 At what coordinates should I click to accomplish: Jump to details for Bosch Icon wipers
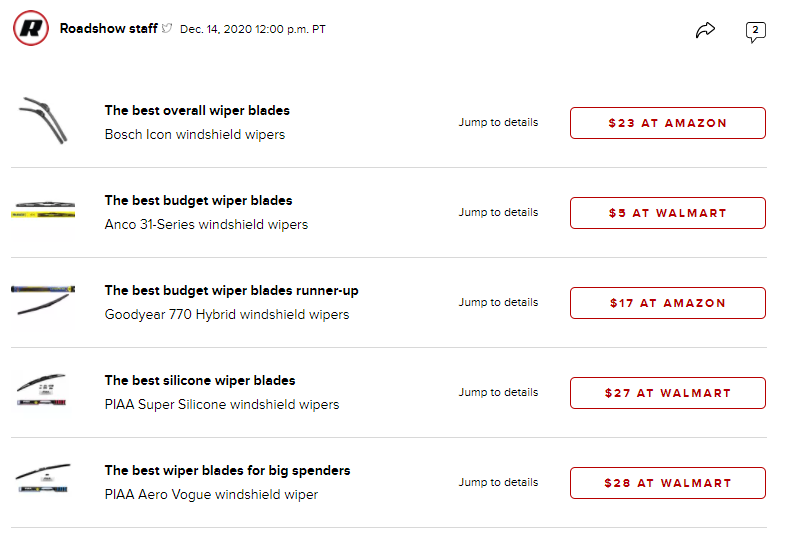[x=498, y=123]
